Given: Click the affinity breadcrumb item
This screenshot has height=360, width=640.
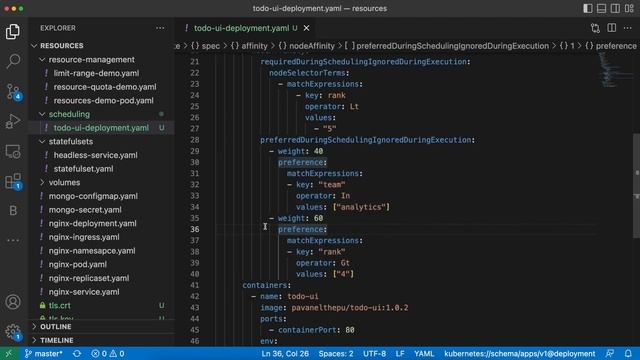Looking at the screenshot, I should pyautogui.click(x=249, y=46).
